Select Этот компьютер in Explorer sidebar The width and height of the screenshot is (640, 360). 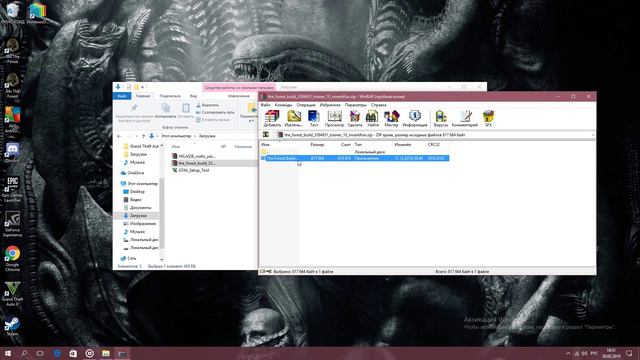tap(139, 184)
